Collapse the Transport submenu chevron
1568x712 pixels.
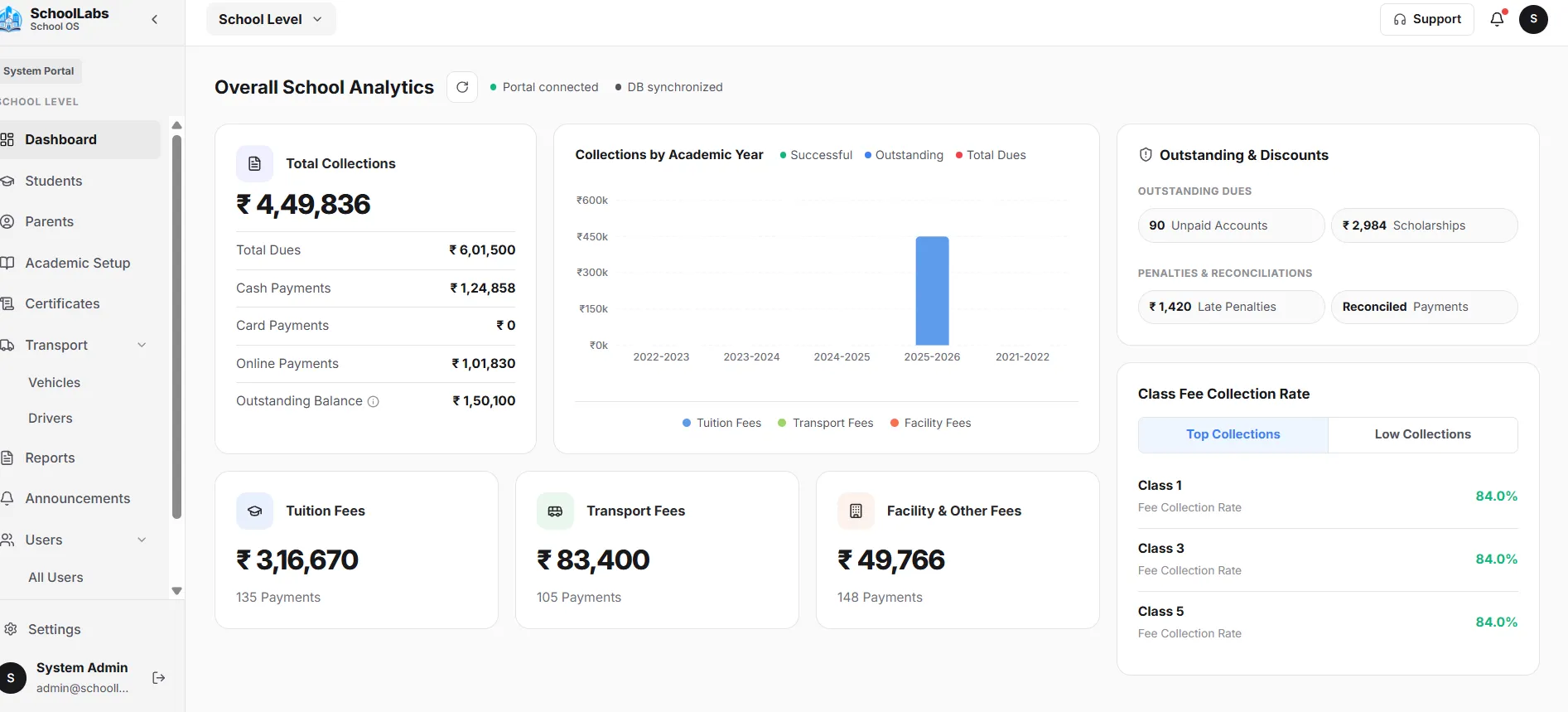tap(142, 345)
